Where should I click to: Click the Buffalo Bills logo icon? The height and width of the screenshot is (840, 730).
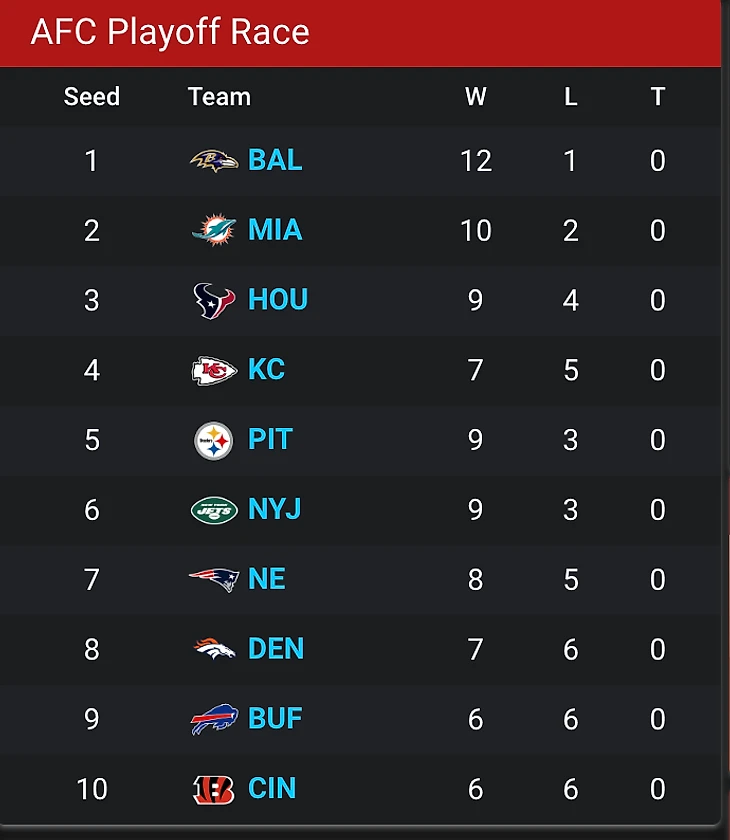point(214,719)
